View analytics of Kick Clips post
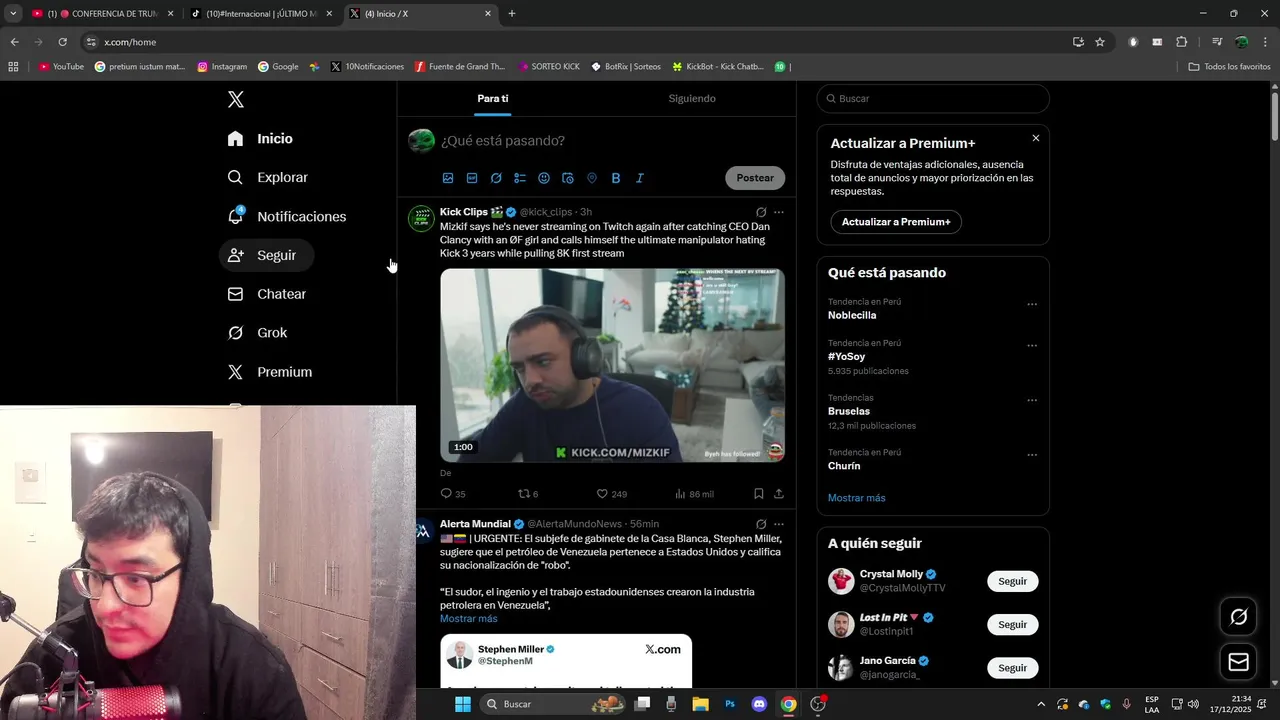The image size is (1280, 720). coord(694,494)
